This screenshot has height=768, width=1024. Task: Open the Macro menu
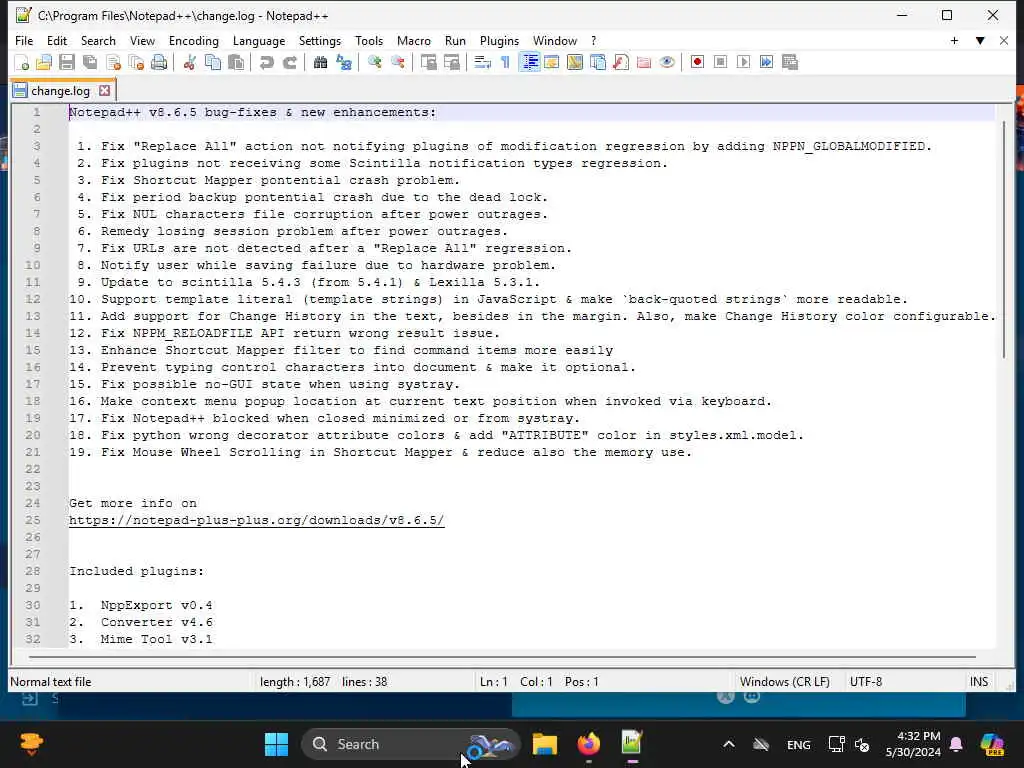coord(414,40)
